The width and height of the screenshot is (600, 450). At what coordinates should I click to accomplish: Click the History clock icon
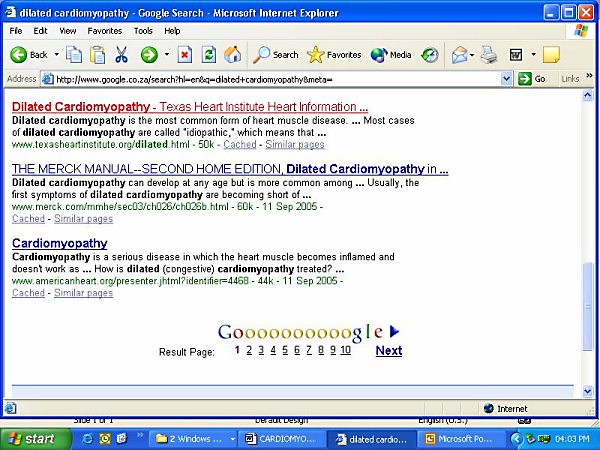click(x=430, y=55)
